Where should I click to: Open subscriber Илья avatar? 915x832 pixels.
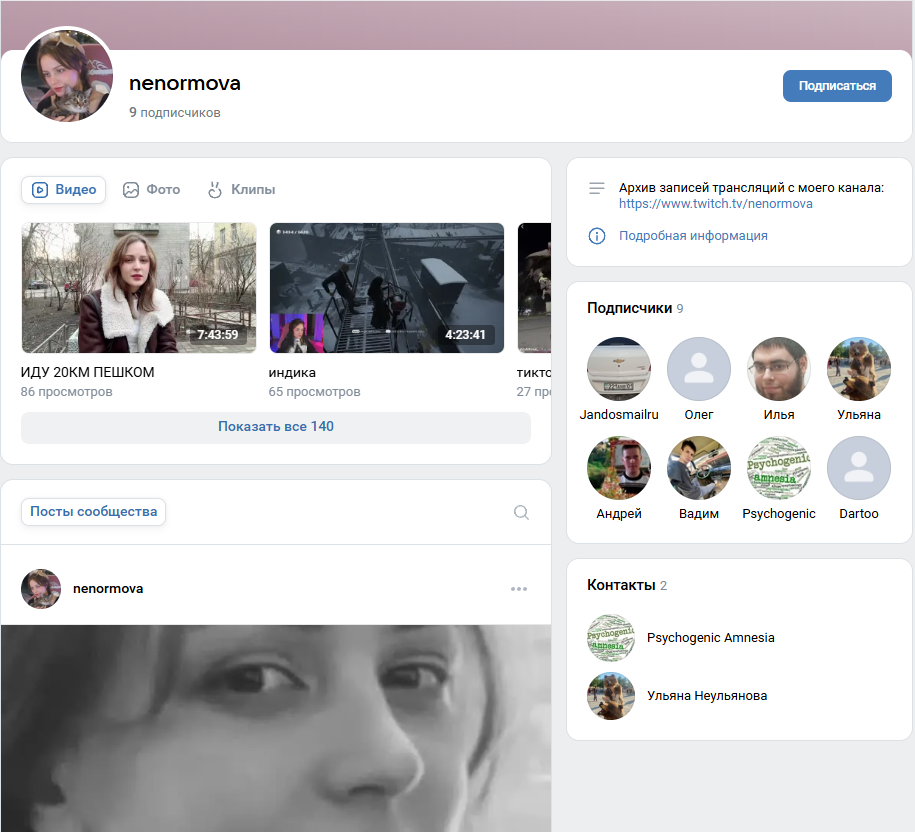click(778, 369)
